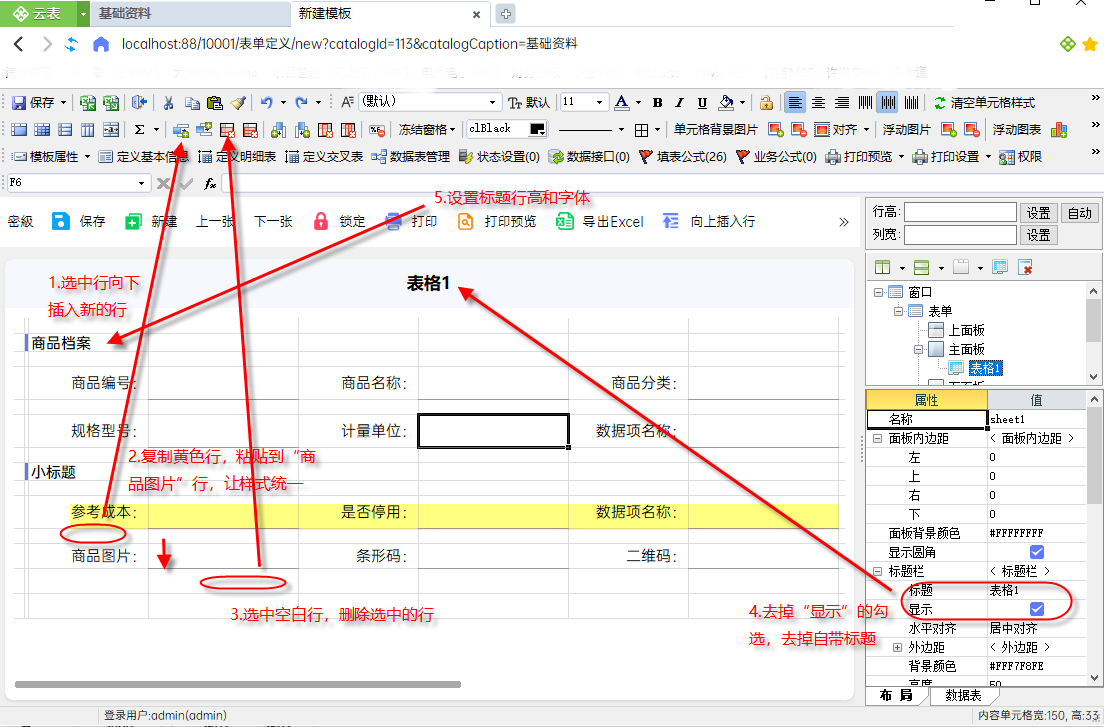Toggle middle vertical alignment button

coord(889,103)
